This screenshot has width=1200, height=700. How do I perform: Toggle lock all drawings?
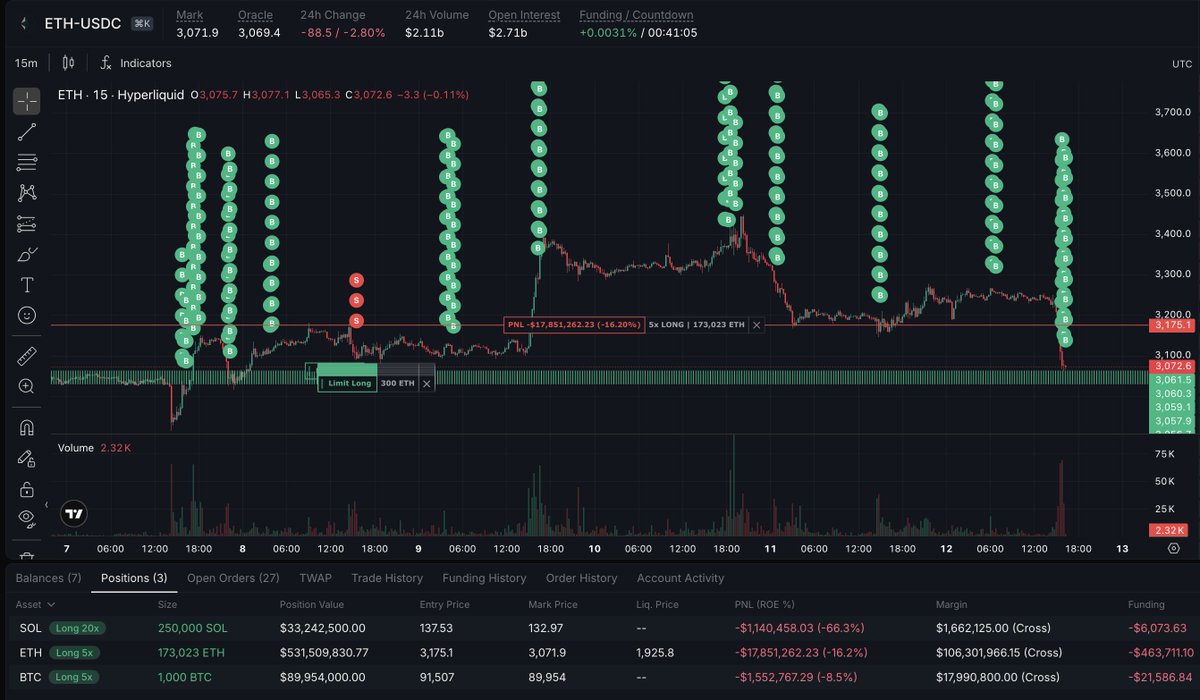27,489
